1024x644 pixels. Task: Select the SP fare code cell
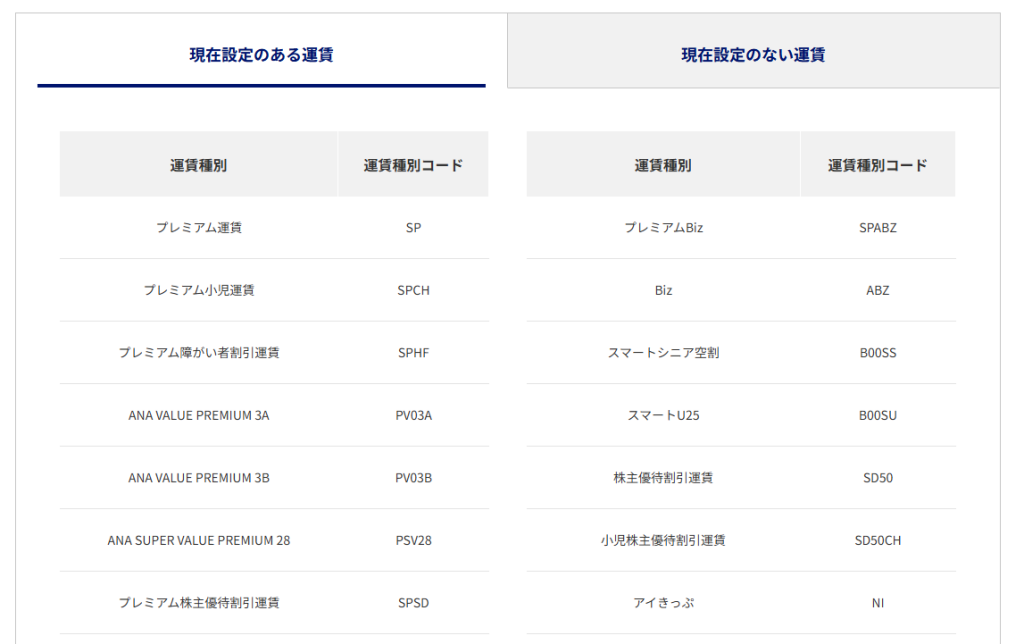coord(413,228)
